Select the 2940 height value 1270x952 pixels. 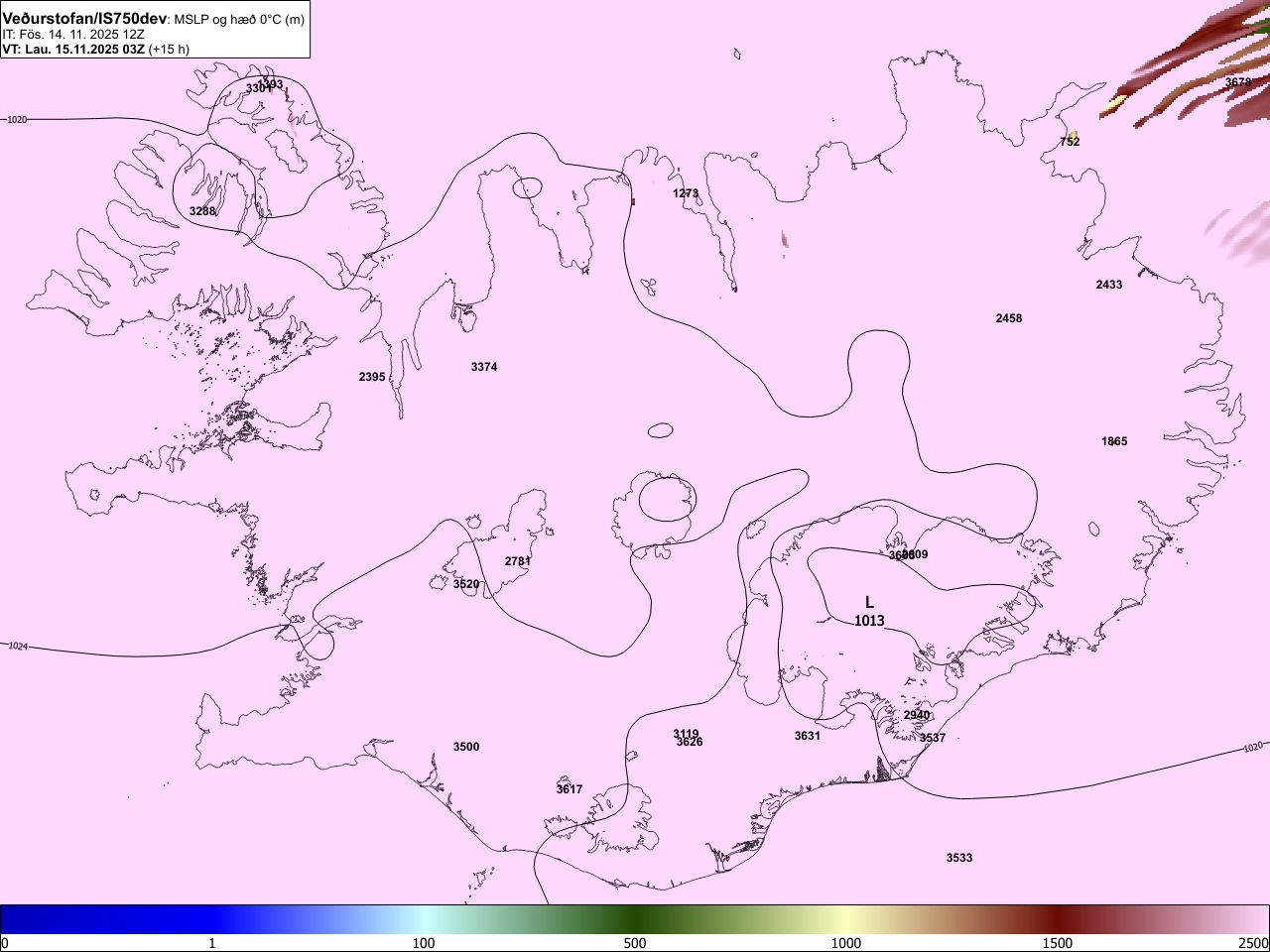point(917,715)
